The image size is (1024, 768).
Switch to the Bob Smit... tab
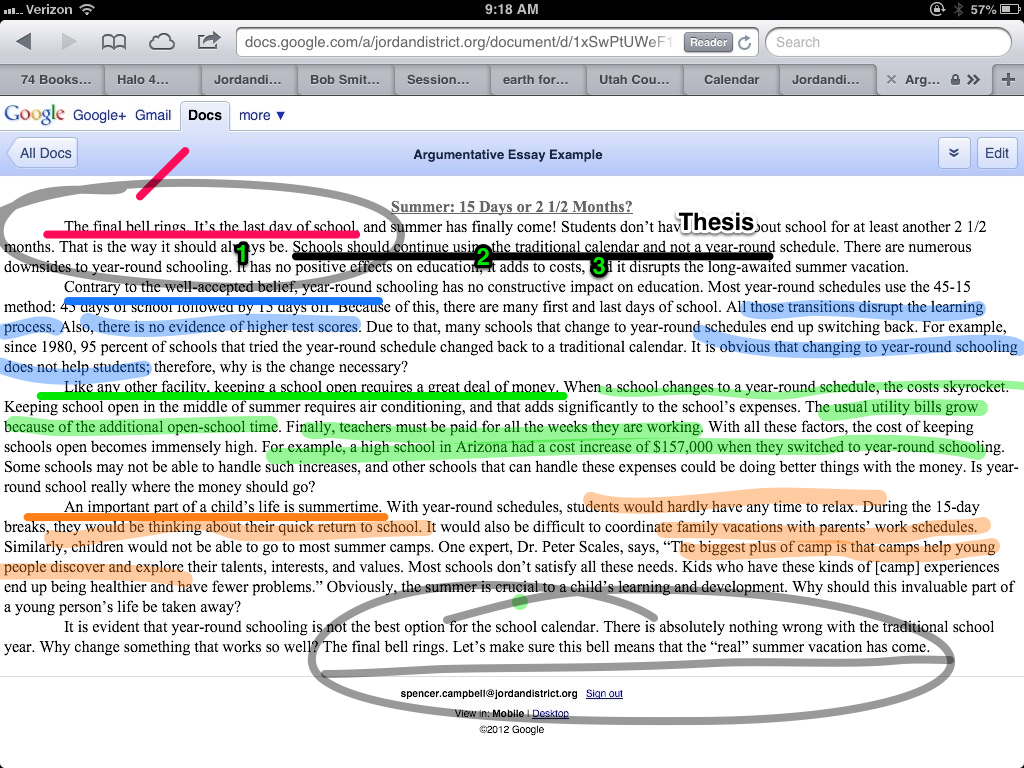click(344, 80)
